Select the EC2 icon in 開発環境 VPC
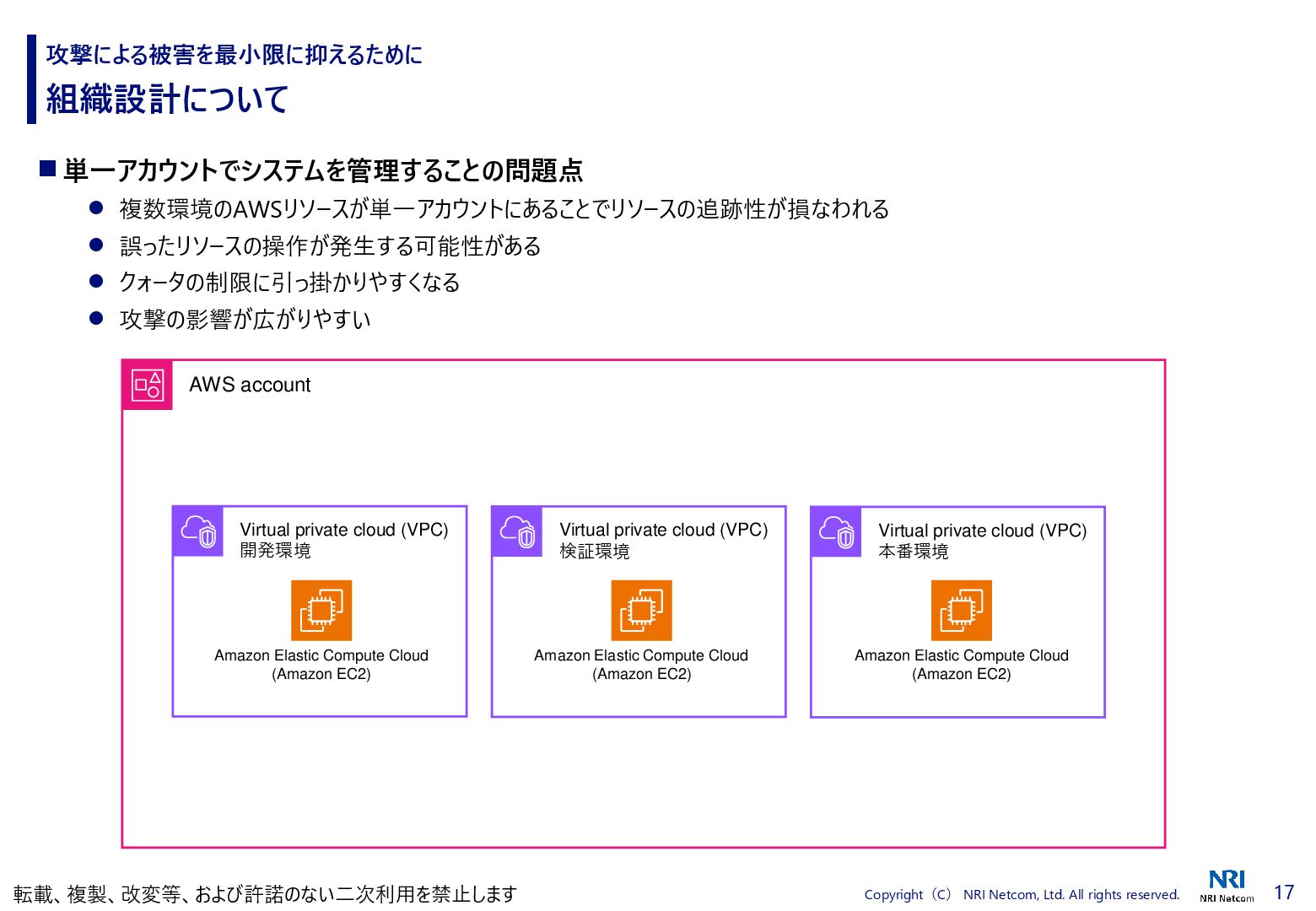 coord(321,611)
